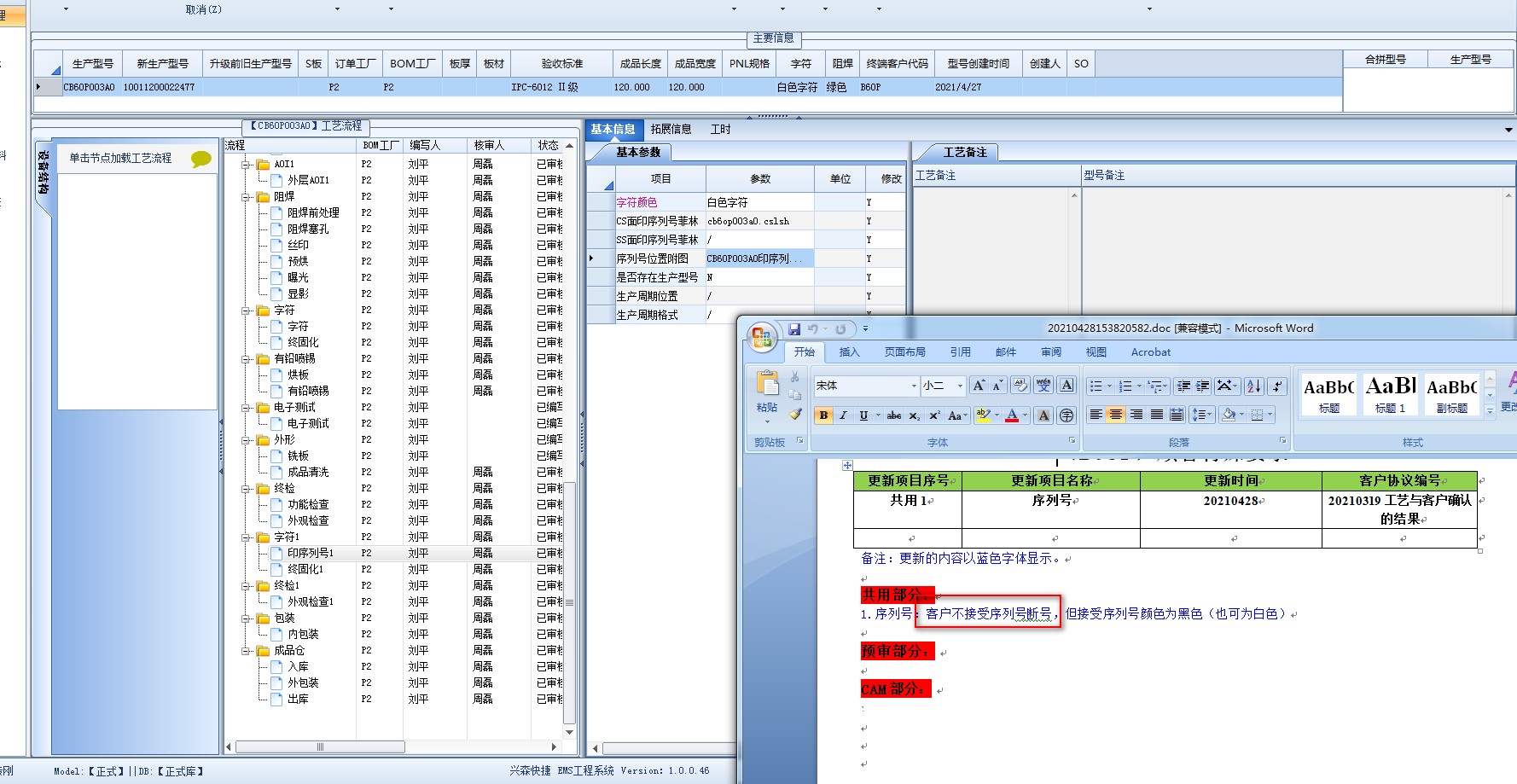Open the 小二 font size dropdown
1517x784 pixels.
[x=960, y=386]
